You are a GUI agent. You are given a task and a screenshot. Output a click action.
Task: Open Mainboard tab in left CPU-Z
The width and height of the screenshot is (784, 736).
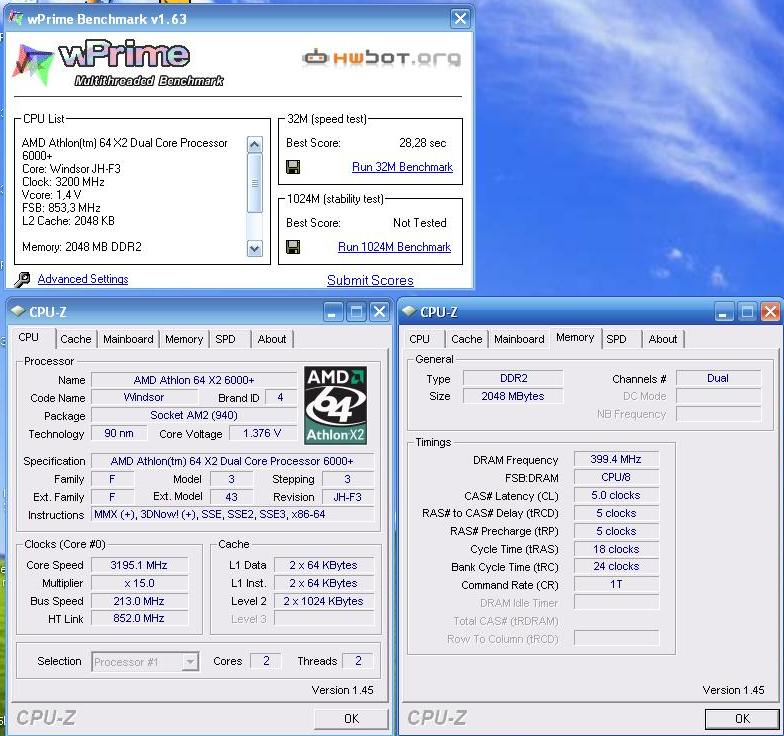point(128,339)
